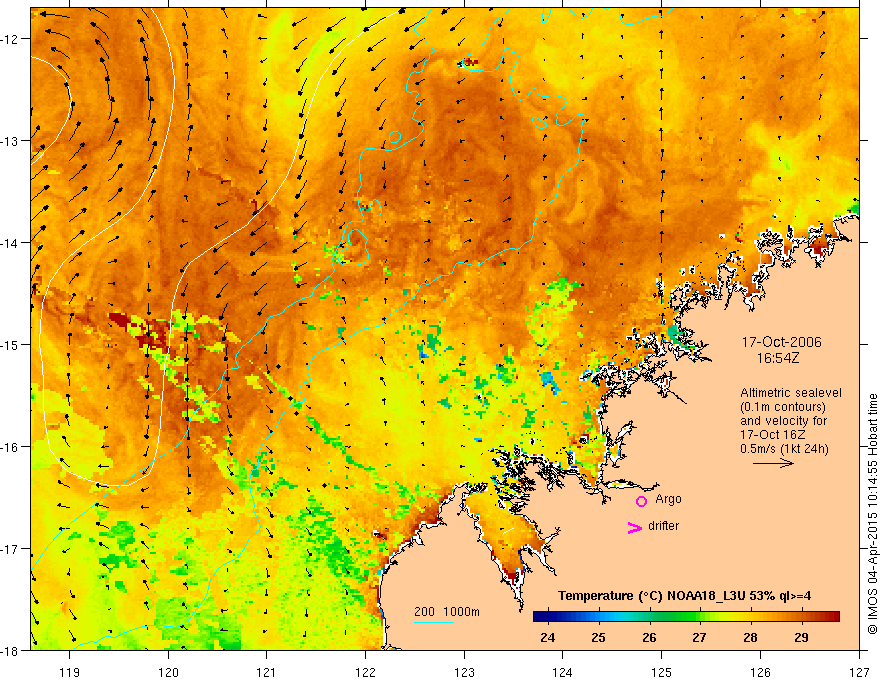Click the 0.5m/s velocity scale arrow
The image size is (880, 680).
pyautogui.click(x=773, y=463)
